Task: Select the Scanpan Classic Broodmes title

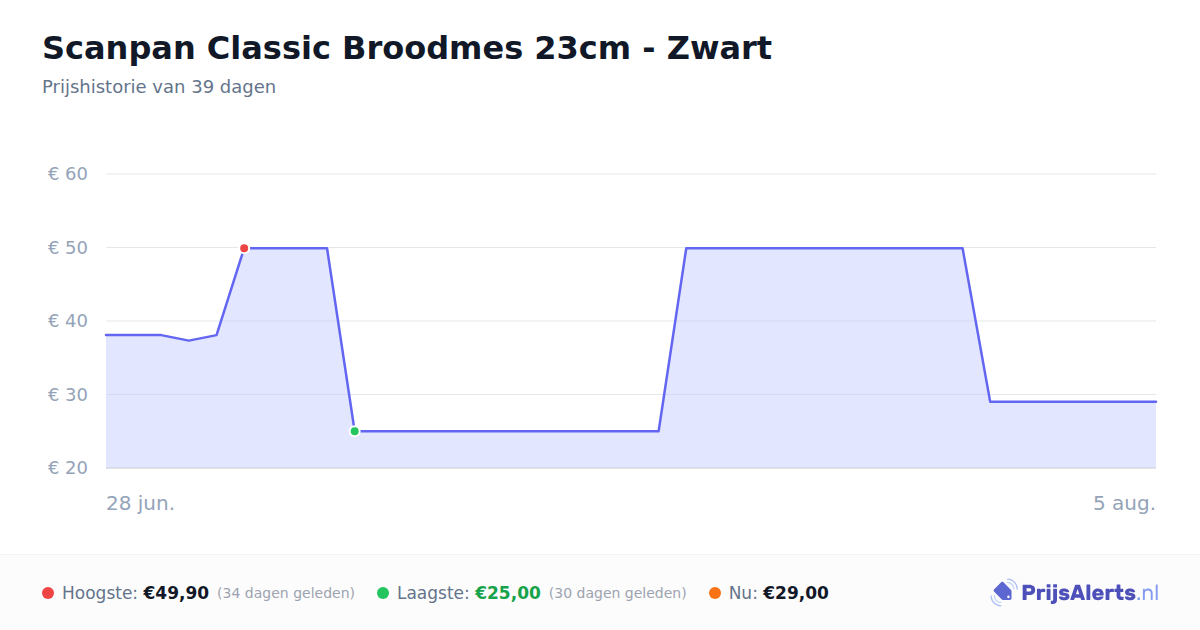Action: [x=407, y=48]
